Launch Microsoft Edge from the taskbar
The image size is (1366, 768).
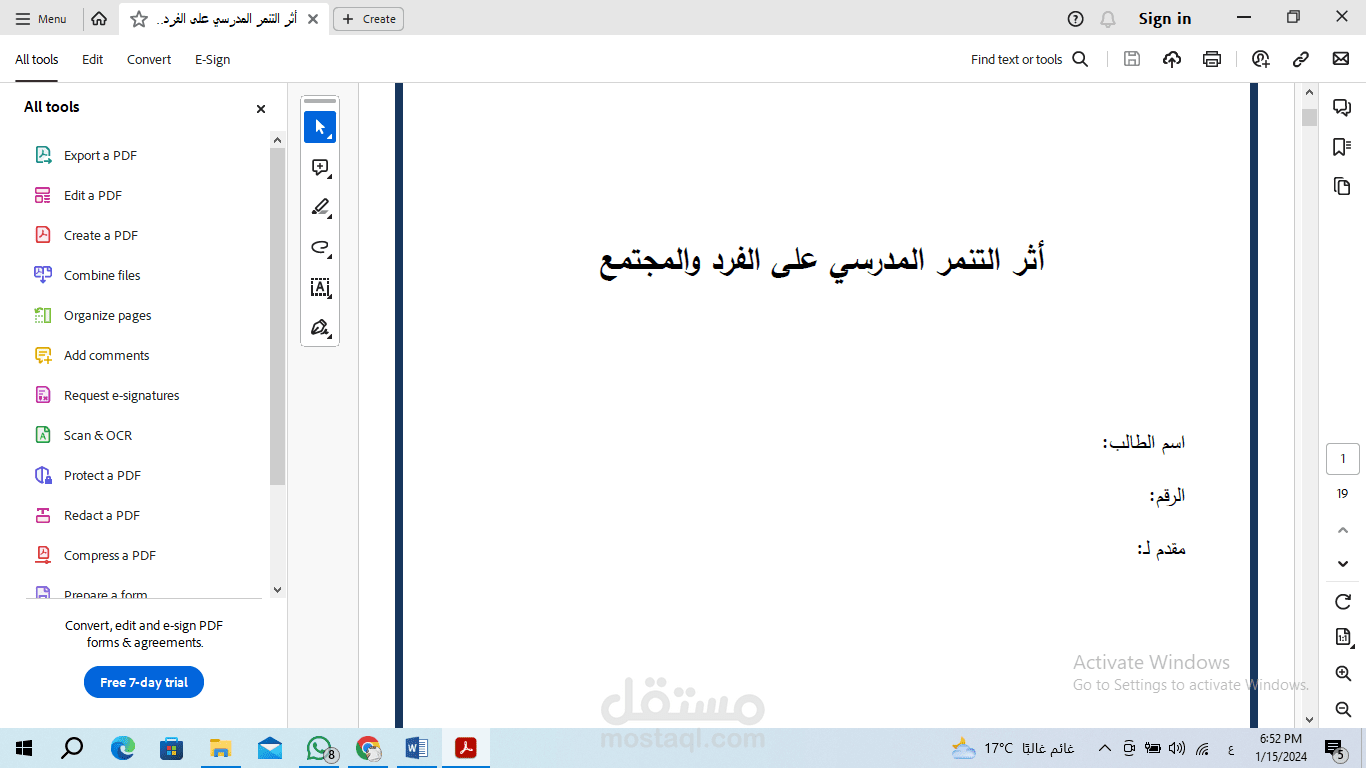coord(122,748)
